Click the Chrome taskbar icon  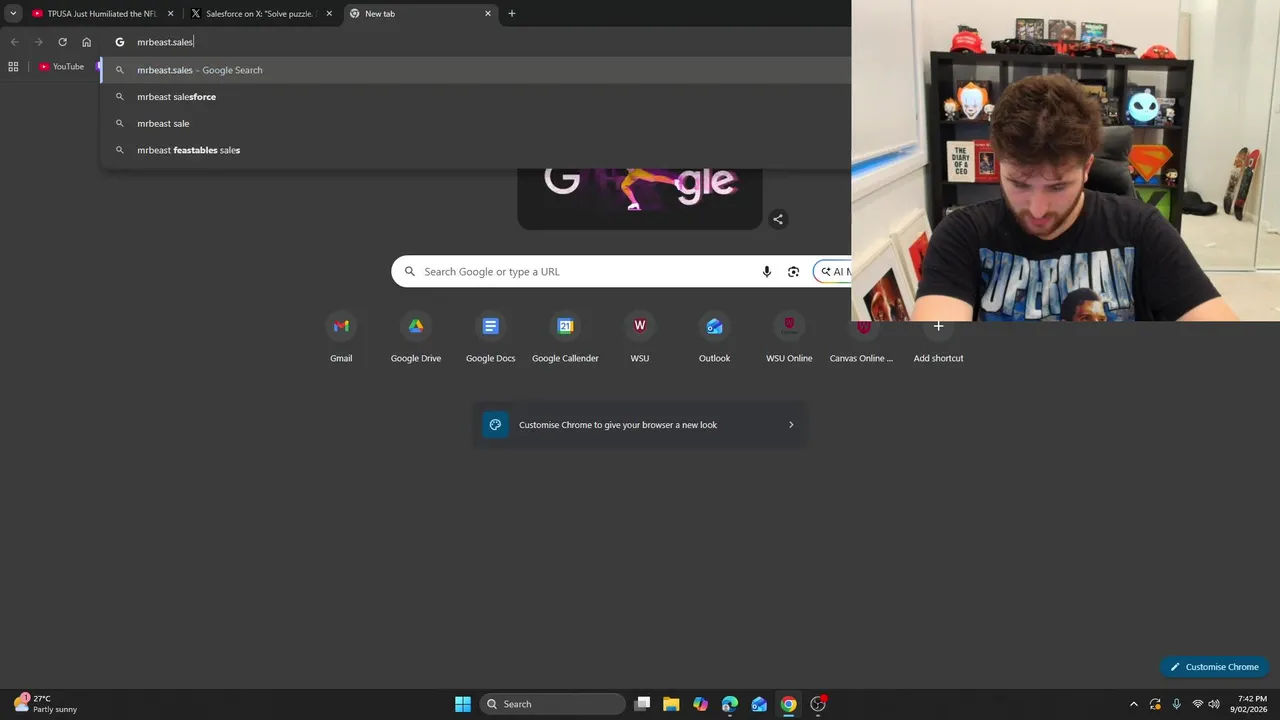(x=789, y=704)
